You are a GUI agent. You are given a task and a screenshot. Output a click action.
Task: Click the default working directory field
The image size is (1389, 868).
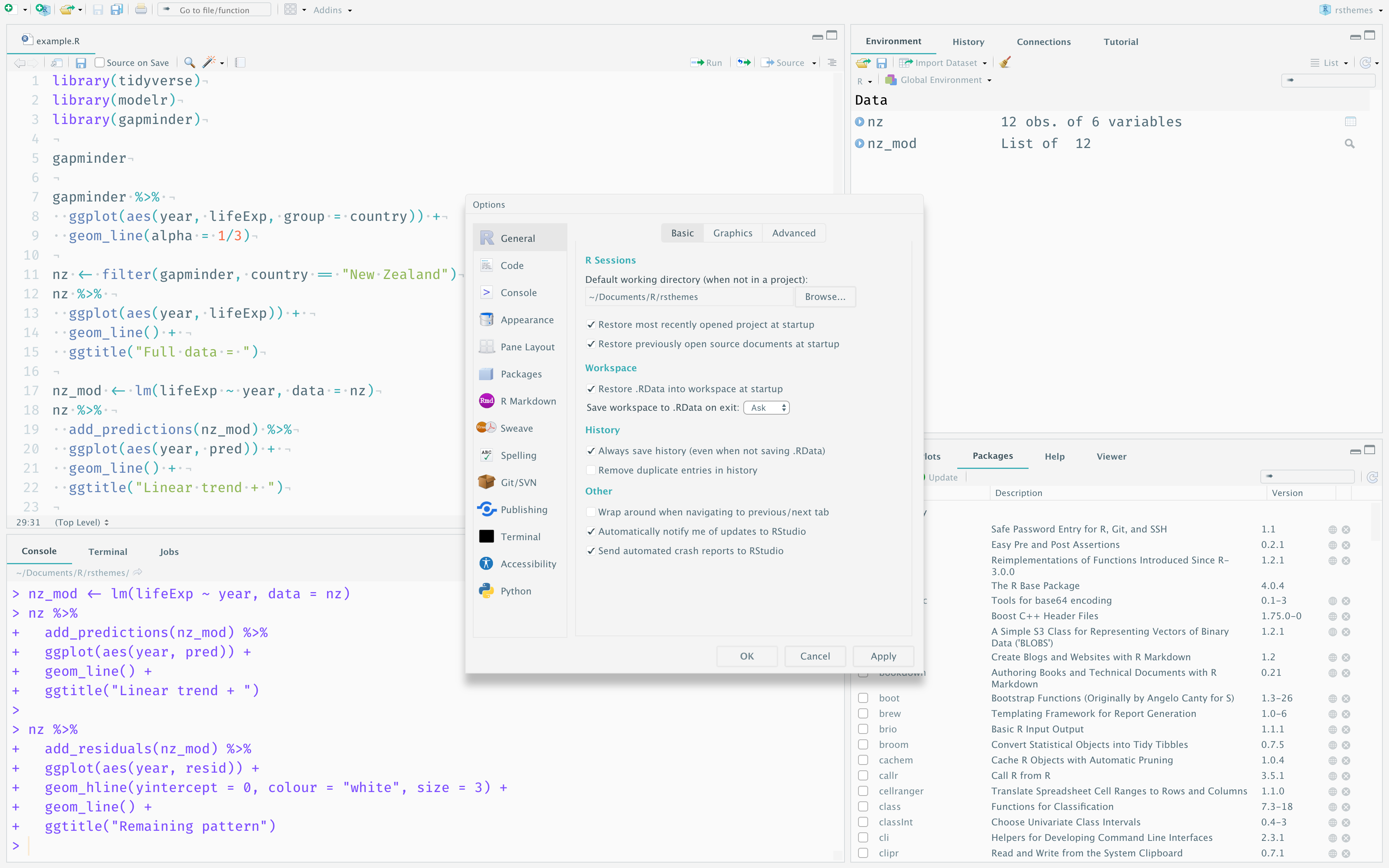coord(689,297)
